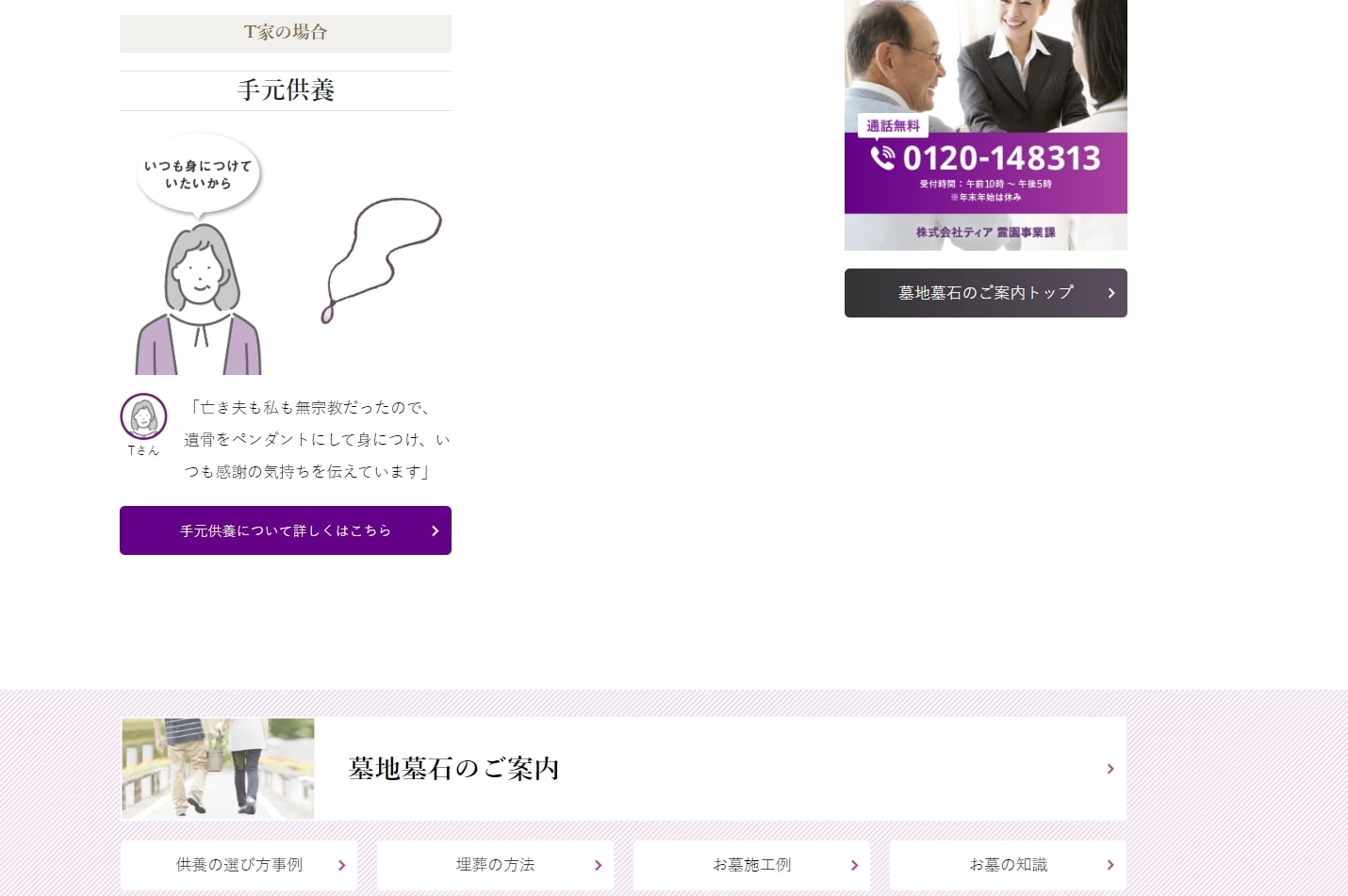1348x896 pixels.
Task: Select the T家の場合 header
Action: click(286, 33)
